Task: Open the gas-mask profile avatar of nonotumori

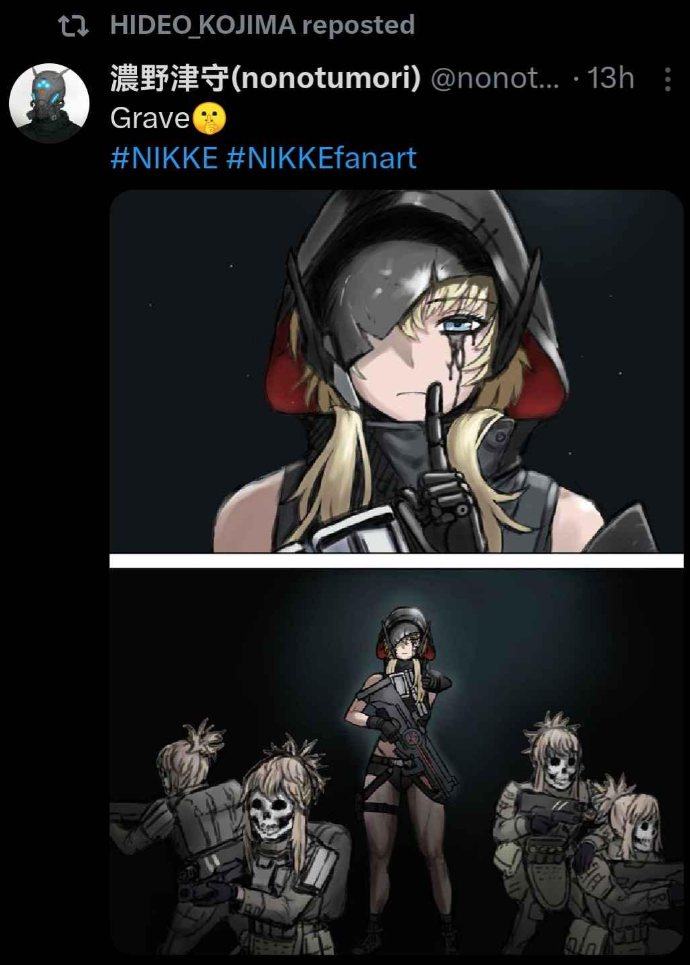Action: pos(49,103)
